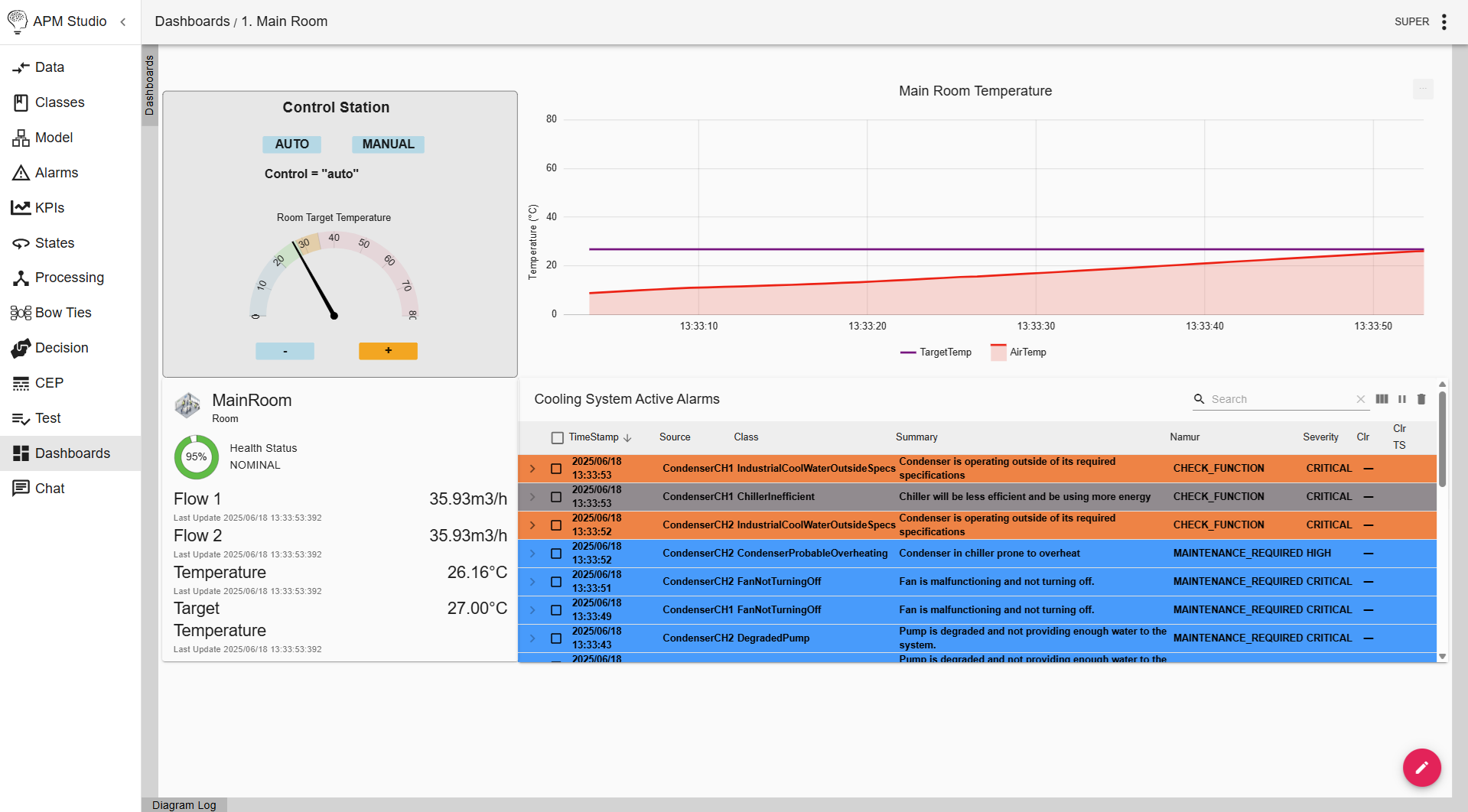Select the CondenserCH2 DegradedPump alarm checkbox
Screen dimensions: 1468x812
[556, 638]
